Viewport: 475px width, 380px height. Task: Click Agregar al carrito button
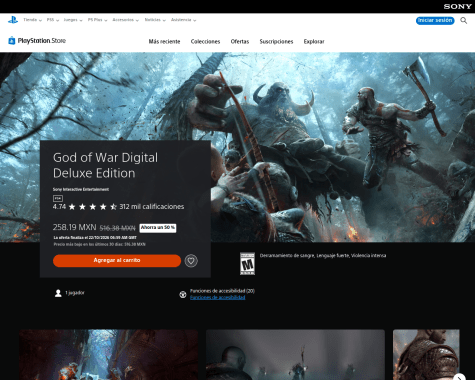coord(117,260)
